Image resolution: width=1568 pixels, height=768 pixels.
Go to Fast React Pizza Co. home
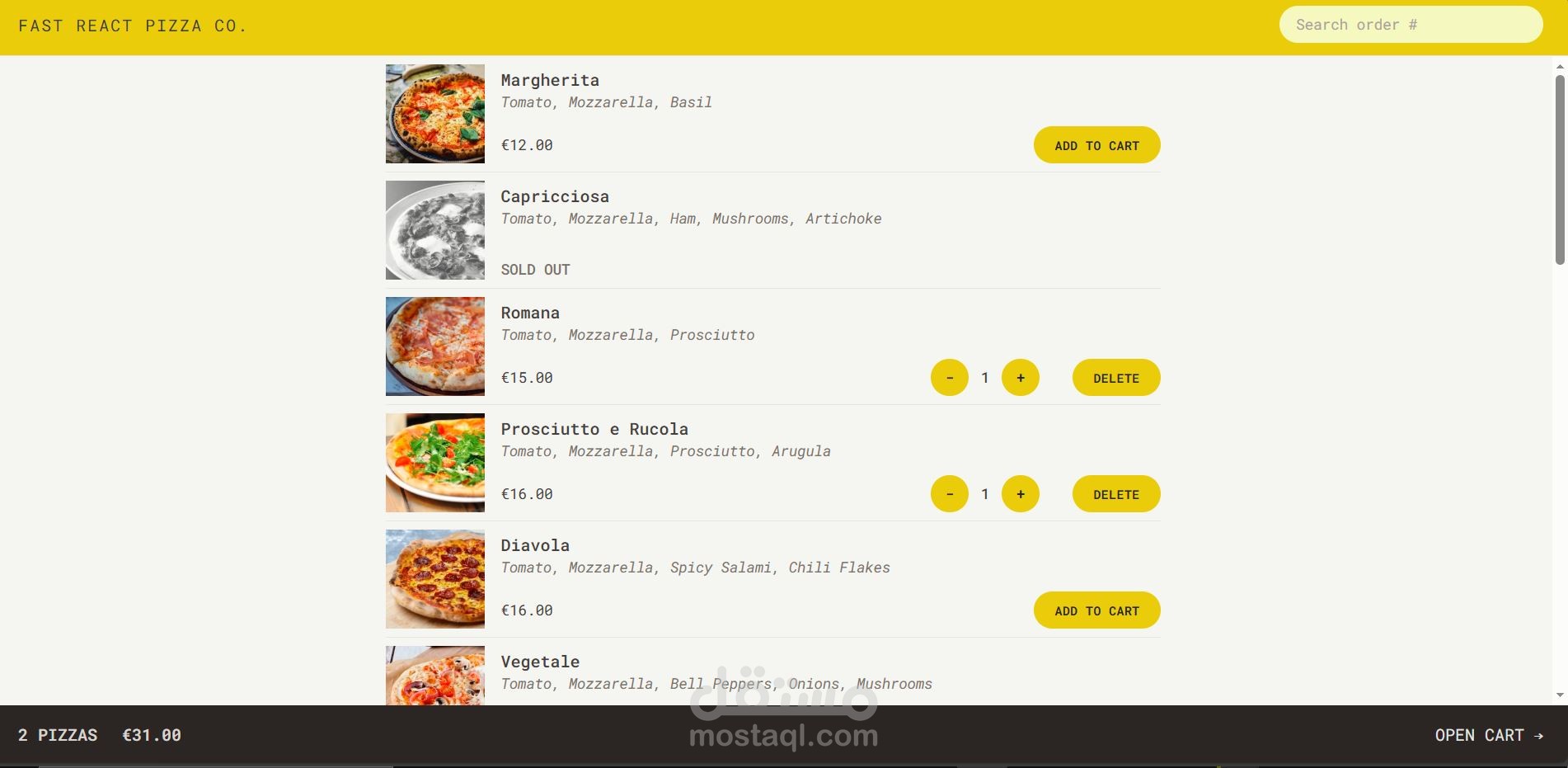coord(133,26)
